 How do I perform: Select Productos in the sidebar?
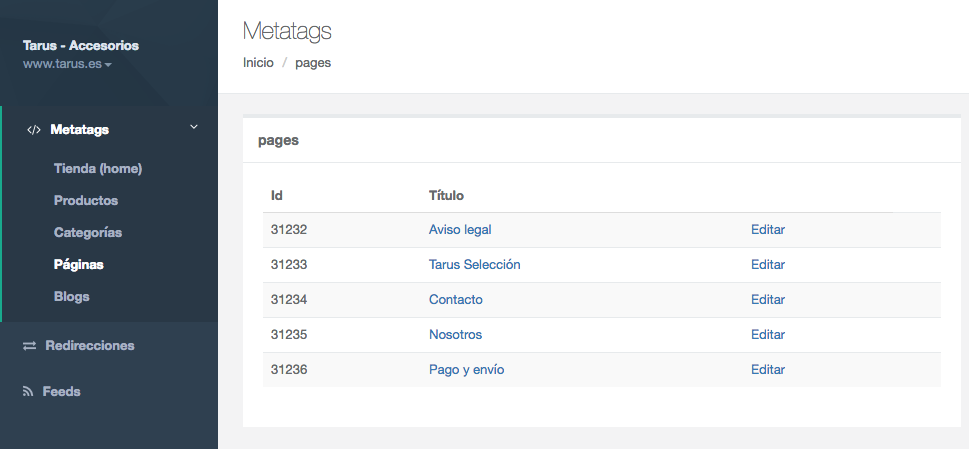pyautogui.click(x=86, y=200)
